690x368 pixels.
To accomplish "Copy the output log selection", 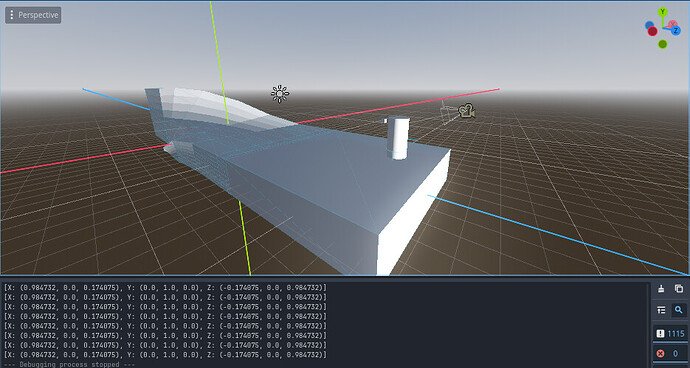I will tap(679, 289).
